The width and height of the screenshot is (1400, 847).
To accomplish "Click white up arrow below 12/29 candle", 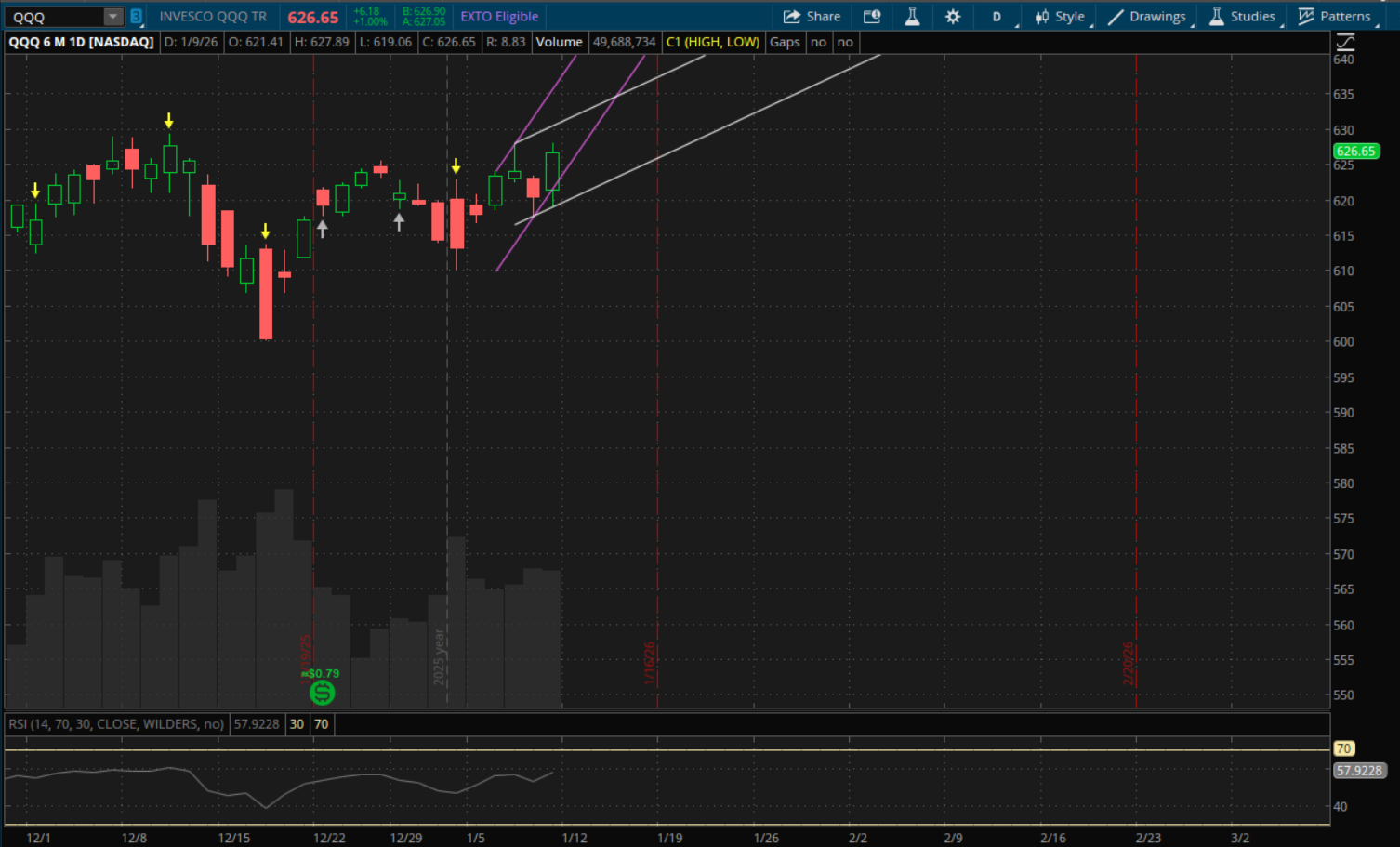I will pyautogui.click(x=399, y=222).
